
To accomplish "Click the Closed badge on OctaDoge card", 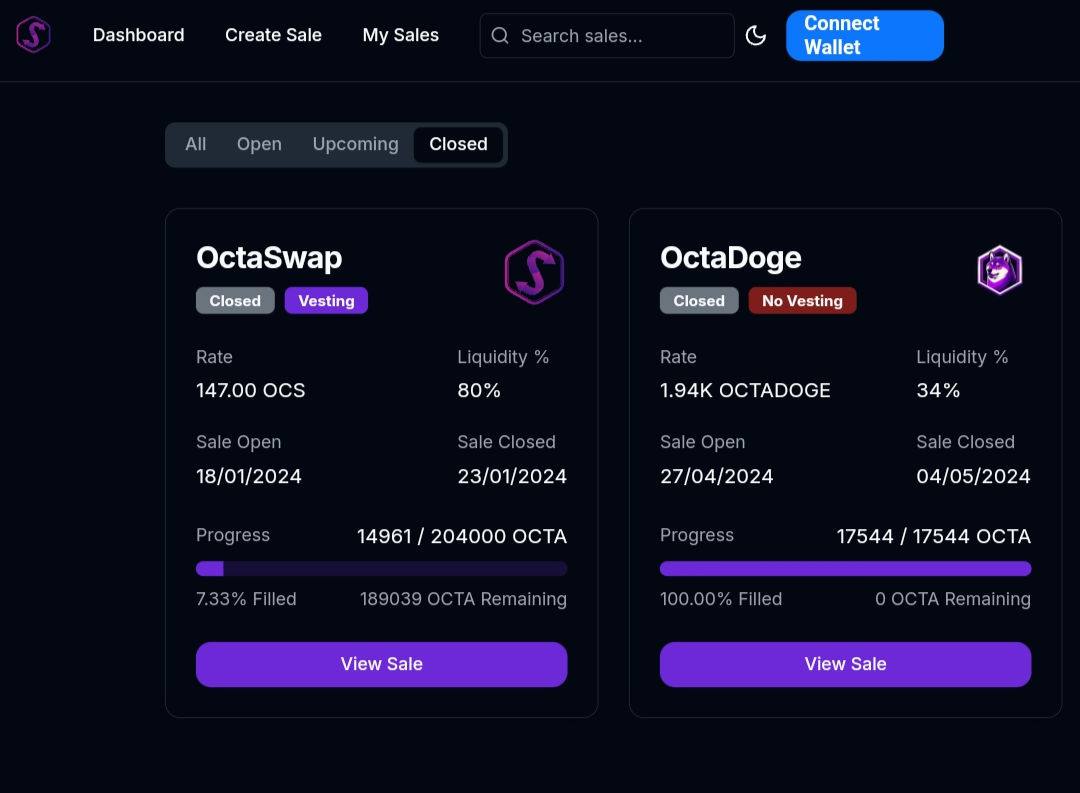I will 699,301.
